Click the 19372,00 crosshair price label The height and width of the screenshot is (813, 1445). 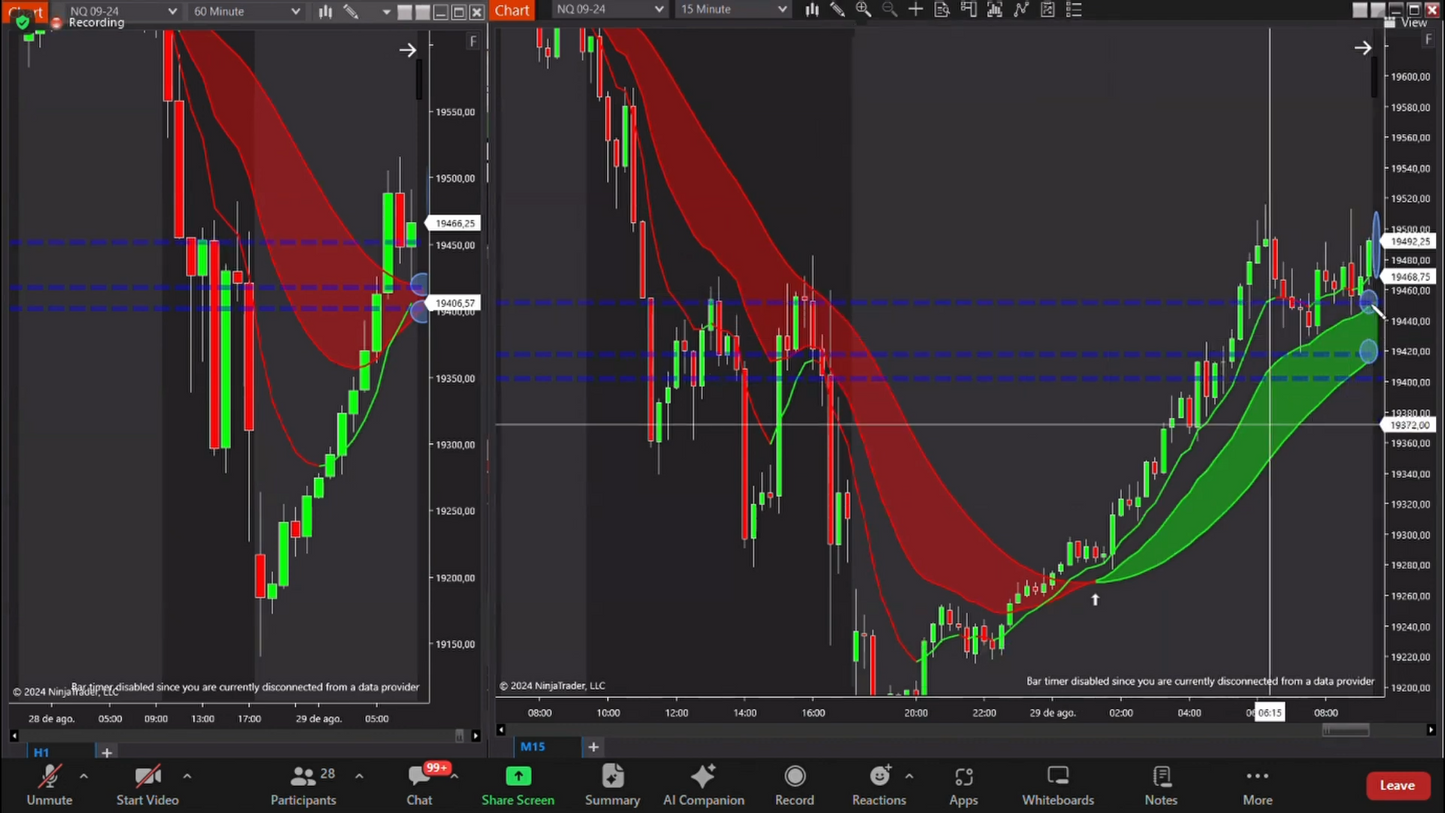pyautogui.click(x=1408, y=425)
